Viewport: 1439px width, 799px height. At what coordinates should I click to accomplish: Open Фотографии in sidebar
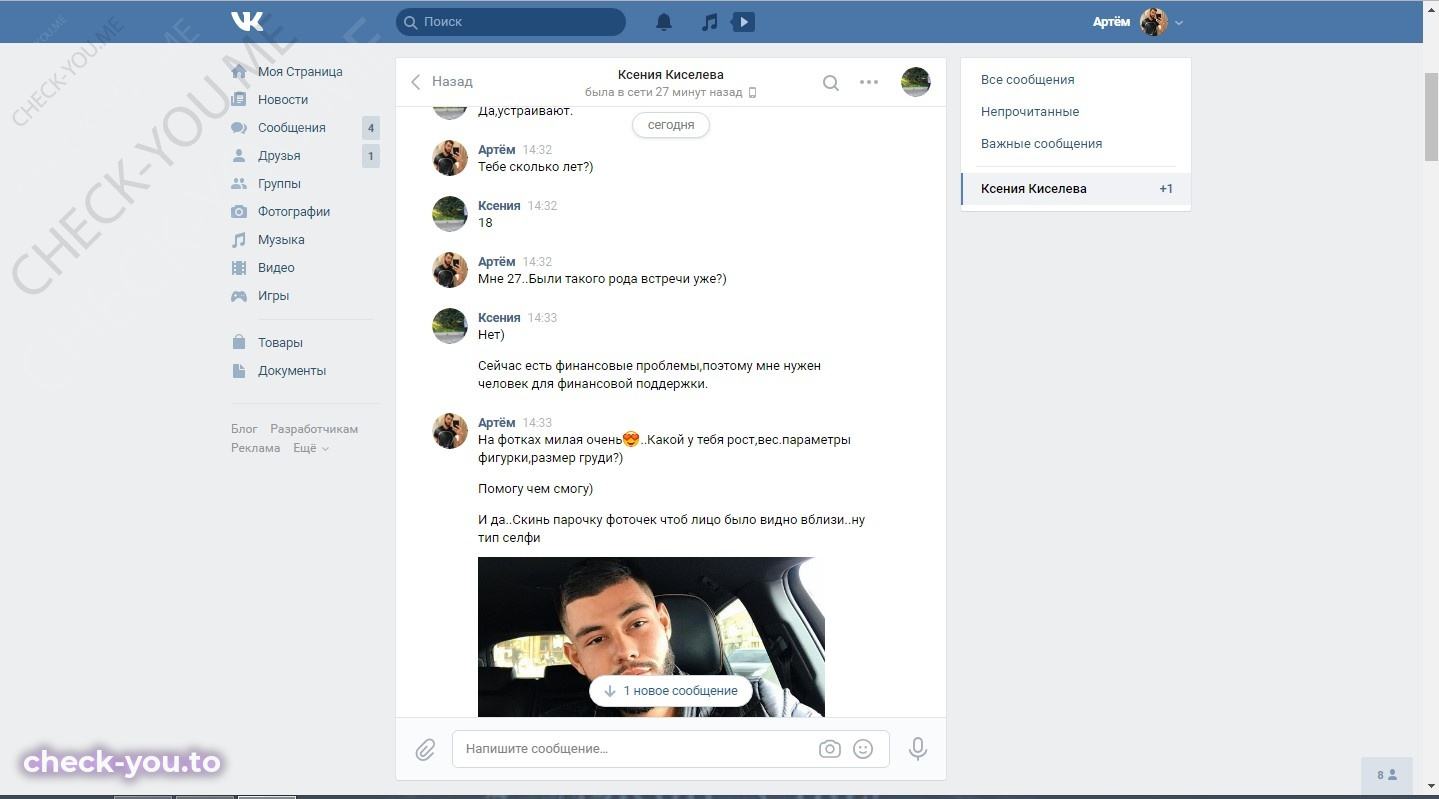pyautogui.click(x=294, y=212)
